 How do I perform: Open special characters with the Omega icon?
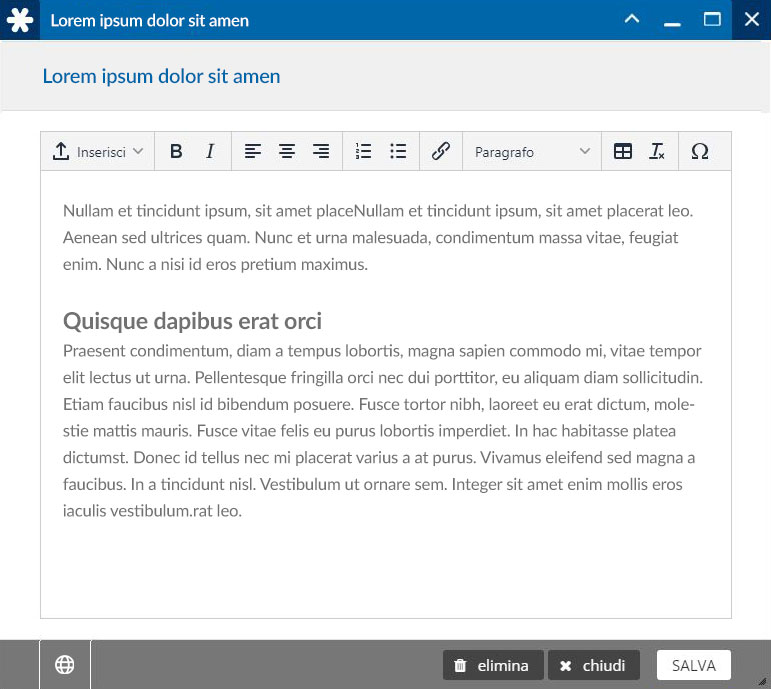coord(700,151)
